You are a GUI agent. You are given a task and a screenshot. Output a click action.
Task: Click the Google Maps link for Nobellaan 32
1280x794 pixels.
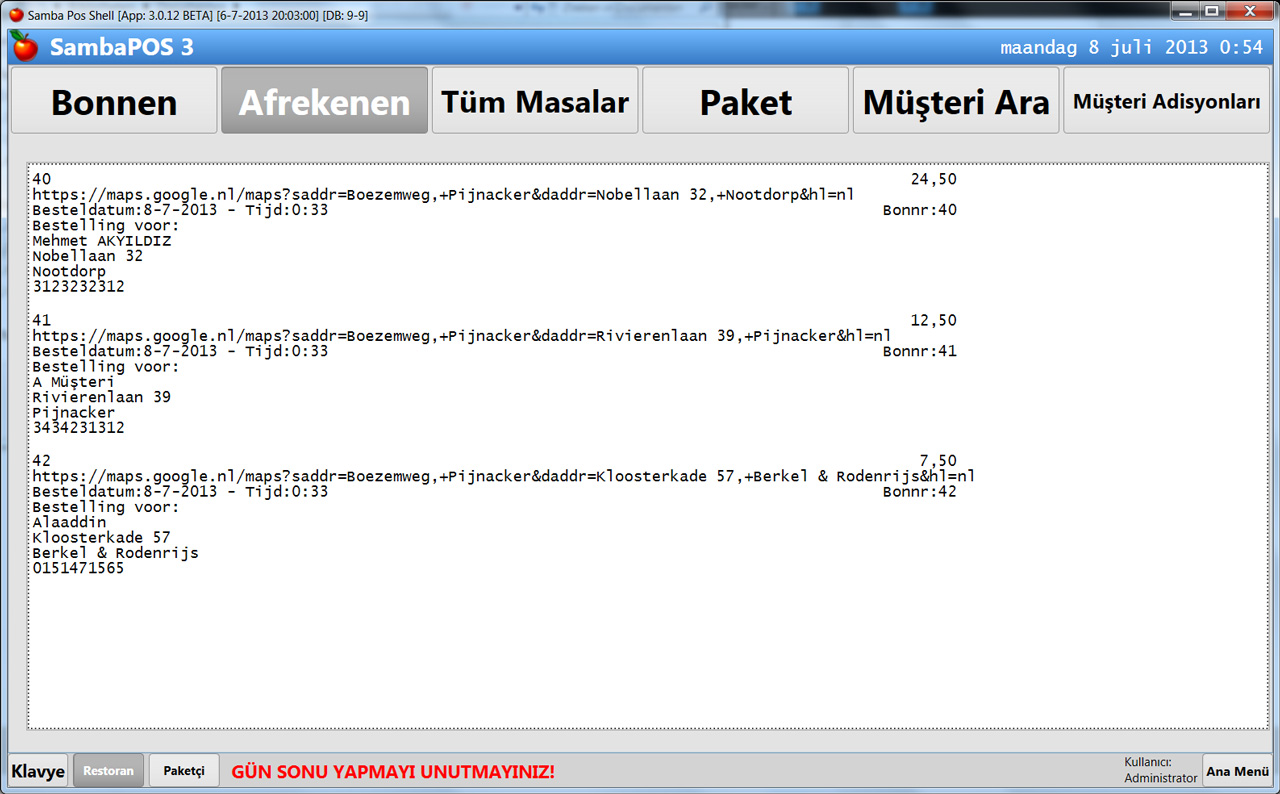(443, 195)
